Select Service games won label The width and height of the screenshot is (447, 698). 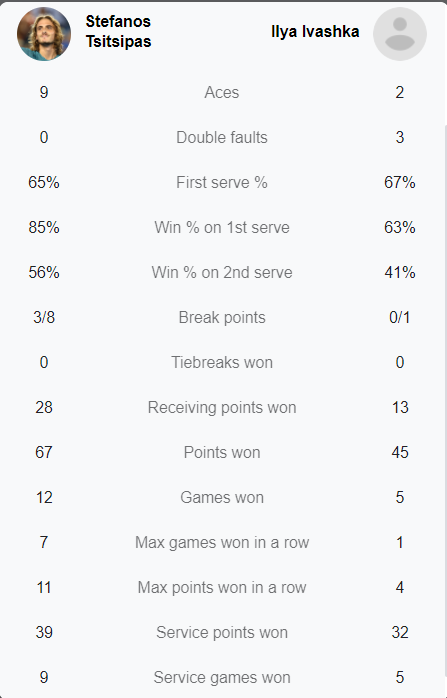click(x=222, y=677)
